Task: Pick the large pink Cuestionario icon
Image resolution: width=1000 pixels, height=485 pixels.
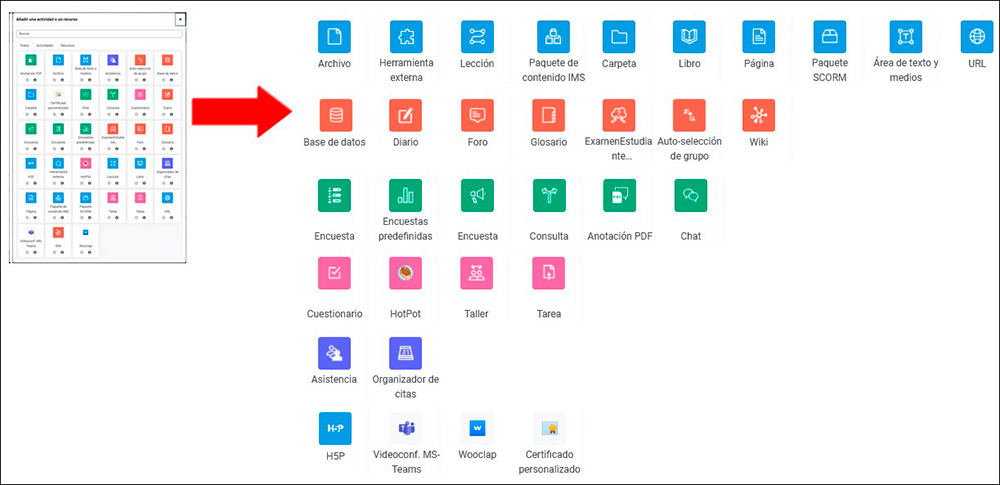Action: [334, 273]
